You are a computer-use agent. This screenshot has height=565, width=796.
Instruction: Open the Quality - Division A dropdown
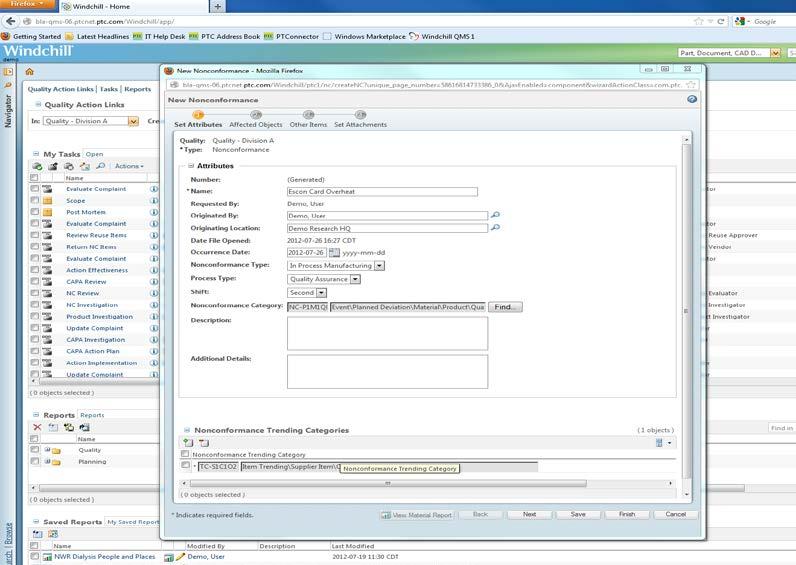133,121
